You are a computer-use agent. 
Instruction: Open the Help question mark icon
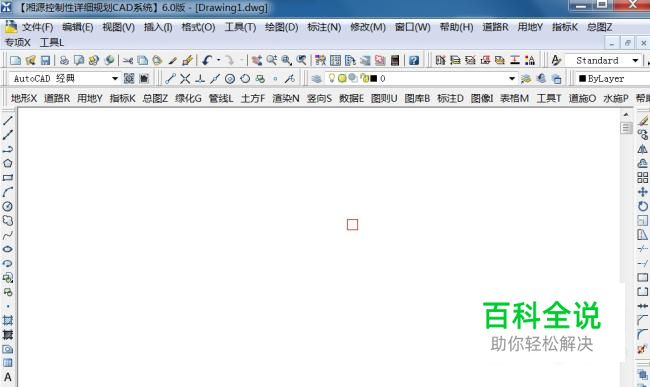(414, 60)
